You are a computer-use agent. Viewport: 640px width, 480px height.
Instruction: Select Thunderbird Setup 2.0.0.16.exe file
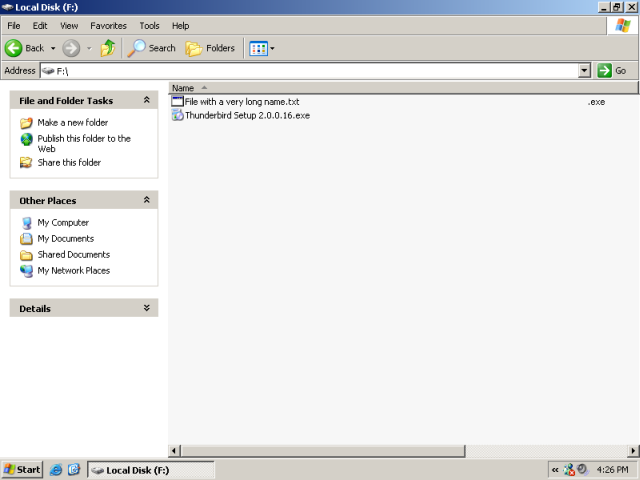pos(247,116)
